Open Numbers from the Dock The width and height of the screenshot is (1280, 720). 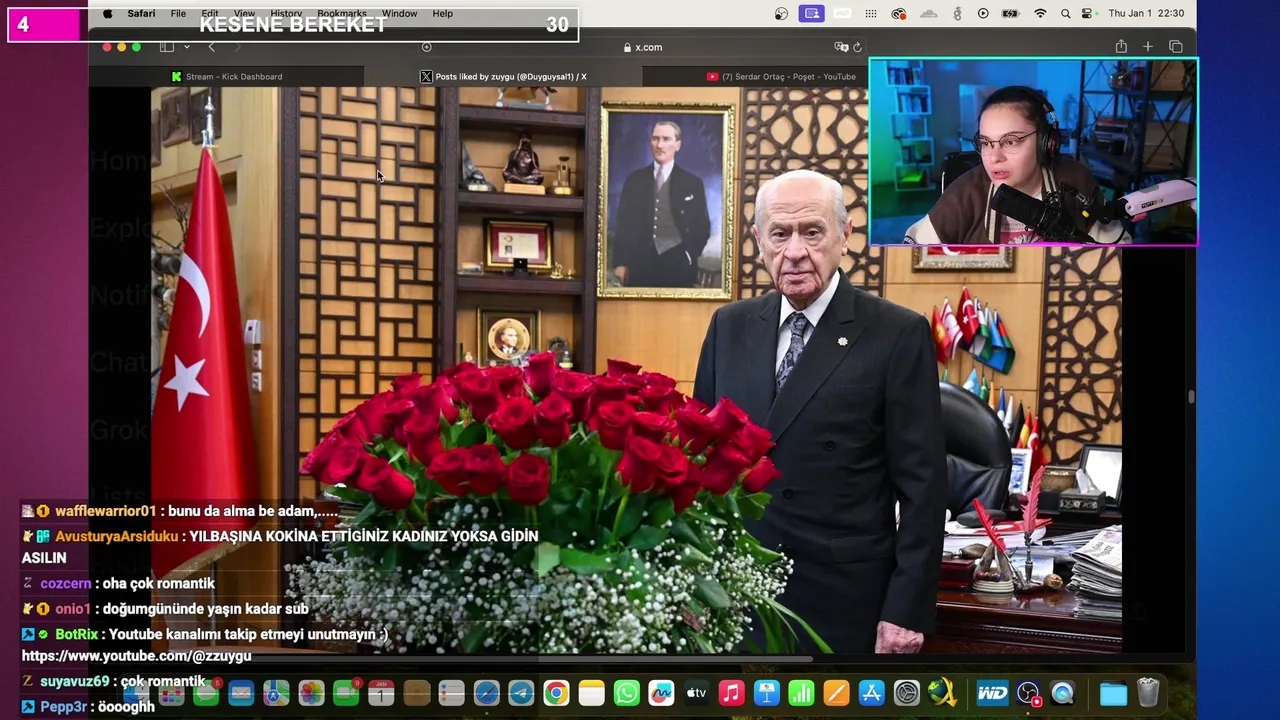802,693
